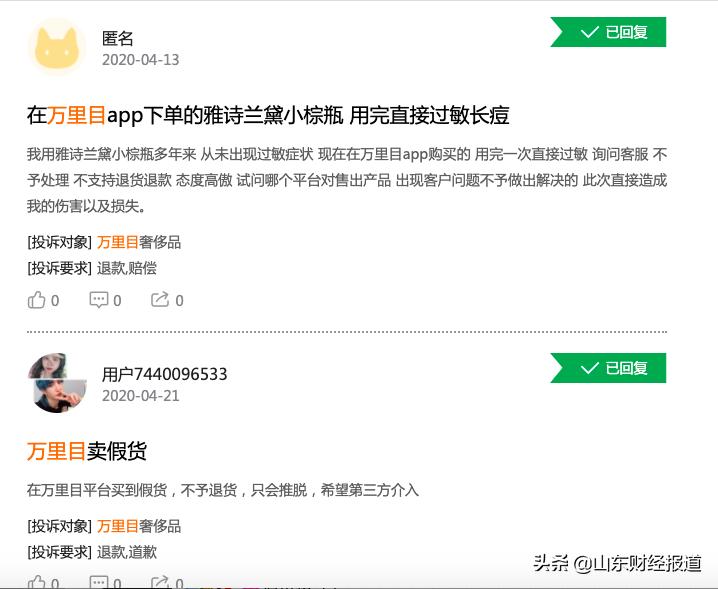Click username 用户7440096533

click(164, 374)
